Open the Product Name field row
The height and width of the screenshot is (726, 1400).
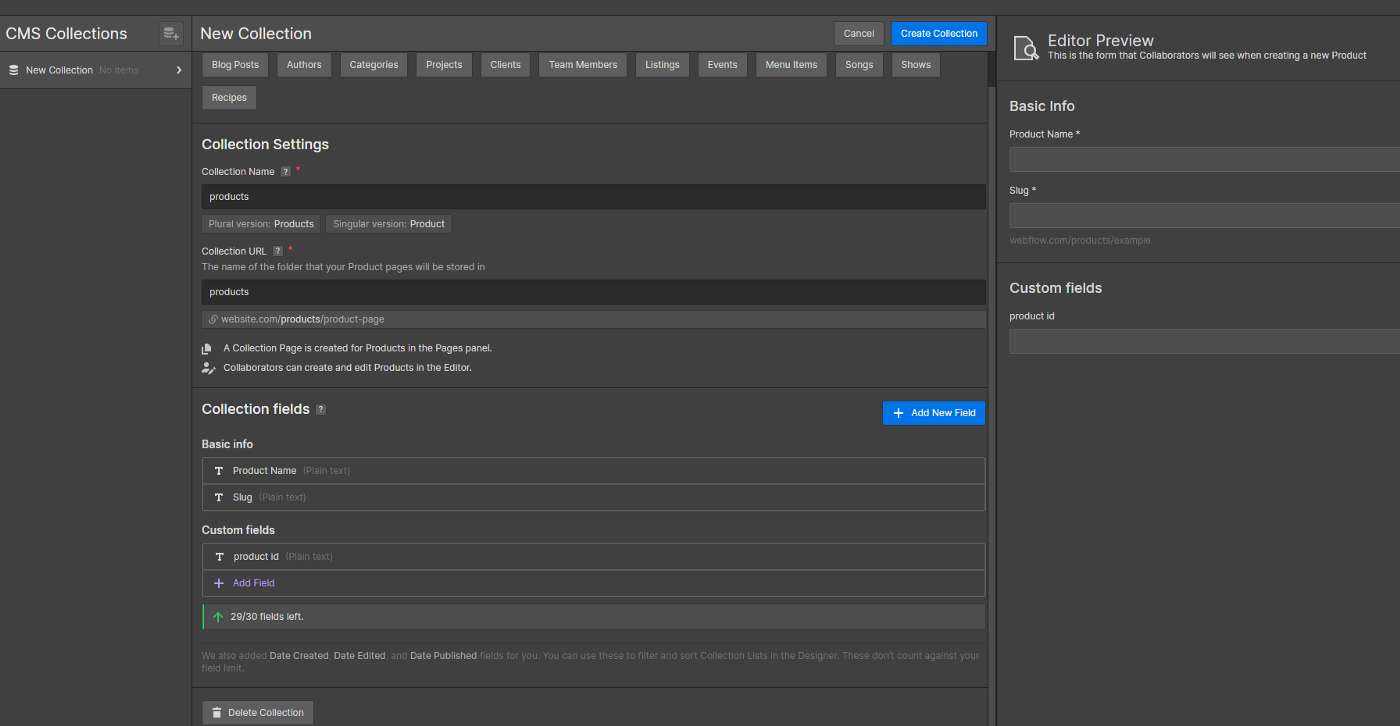click(x=594, y=471)
